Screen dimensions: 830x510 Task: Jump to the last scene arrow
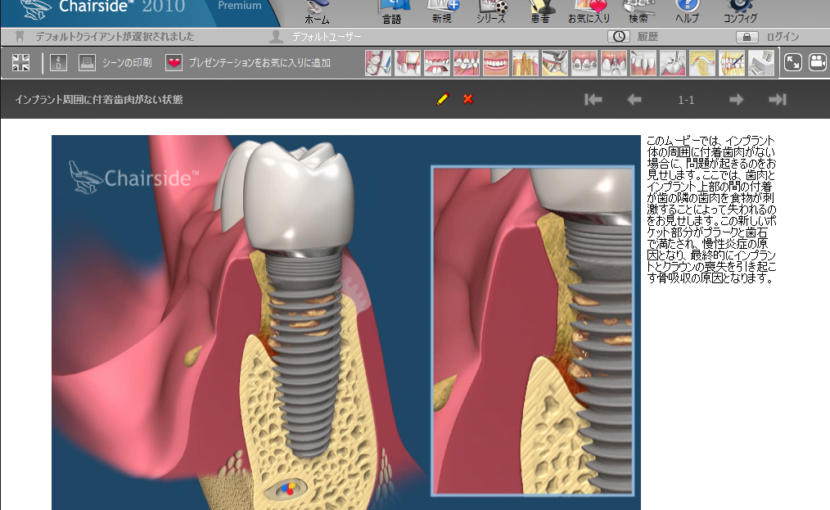[x=777, y=99]
